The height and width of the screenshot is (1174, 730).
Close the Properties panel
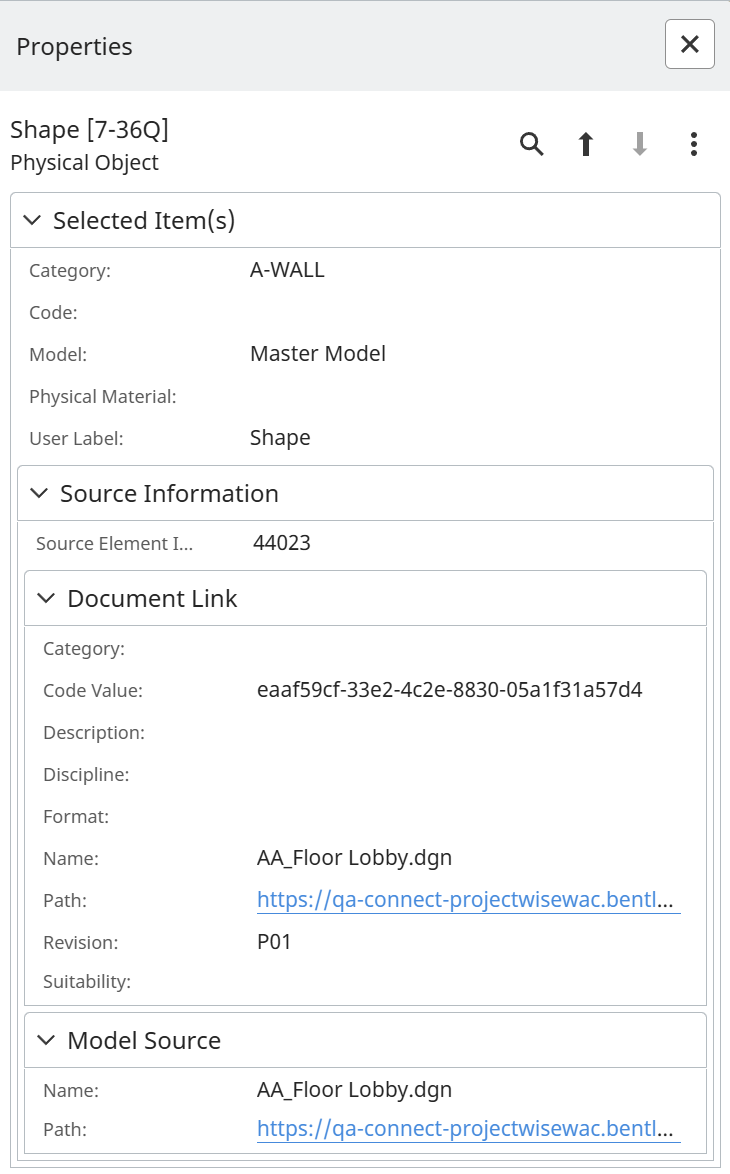coord(689,44)
